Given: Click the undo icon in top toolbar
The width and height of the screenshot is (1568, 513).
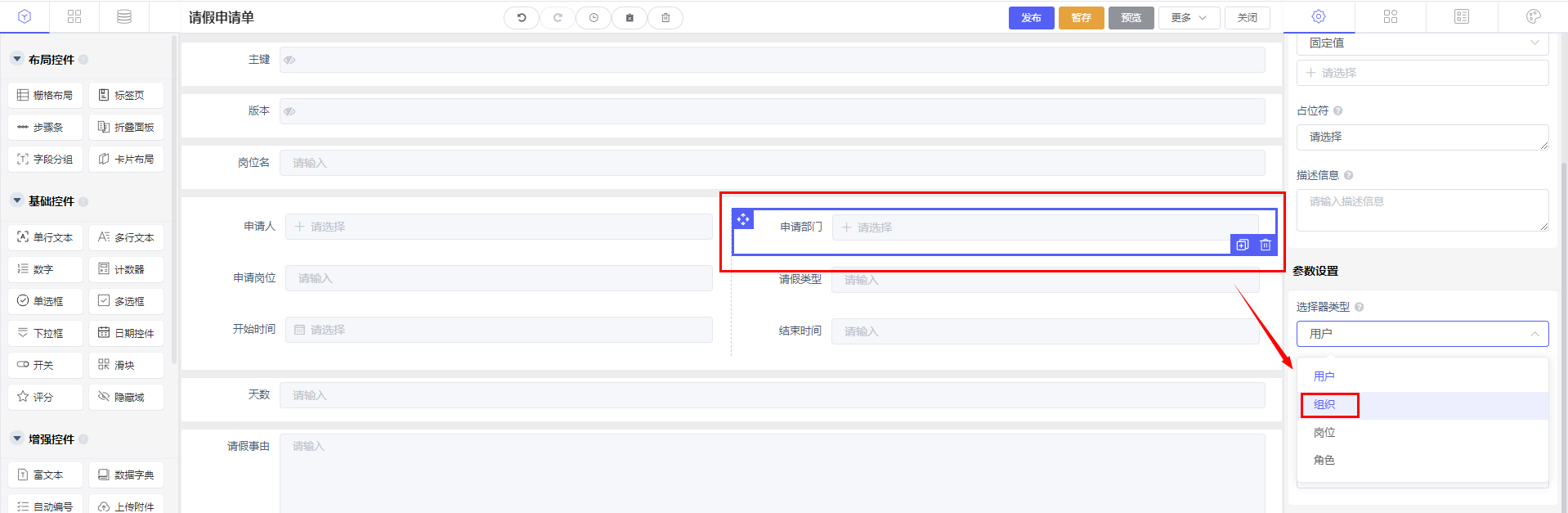Looking at the screenshot, I should (x=521, y=18).
